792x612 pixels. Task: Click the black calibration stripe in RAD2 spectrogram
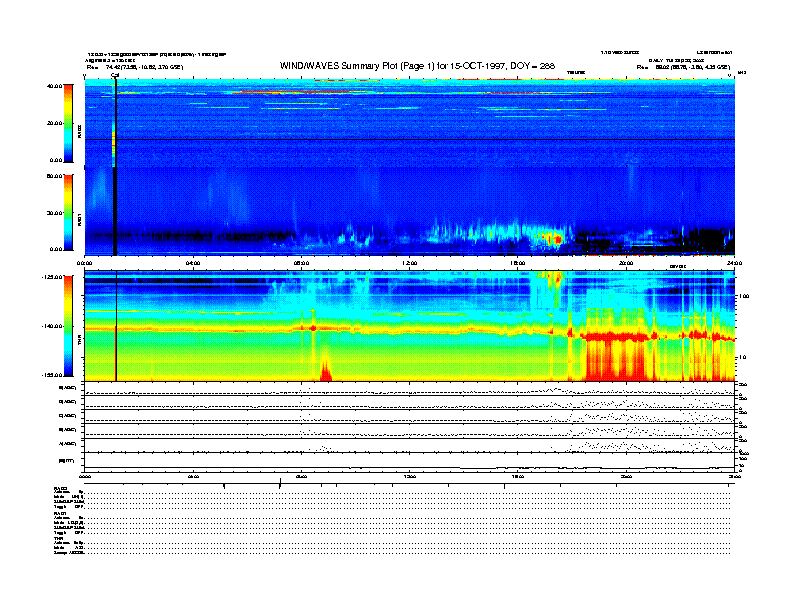[x=116, y=123]
